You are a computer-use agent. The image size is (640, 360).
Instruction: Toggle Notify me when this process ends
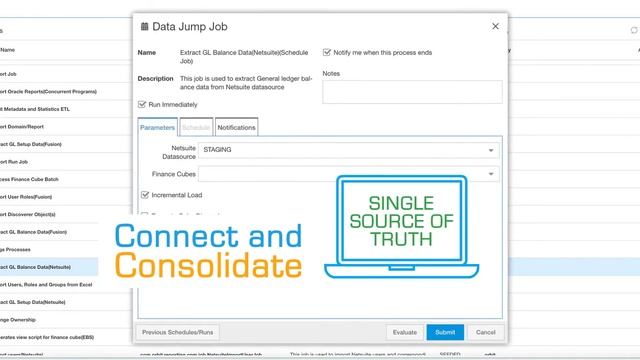[327, 52]
